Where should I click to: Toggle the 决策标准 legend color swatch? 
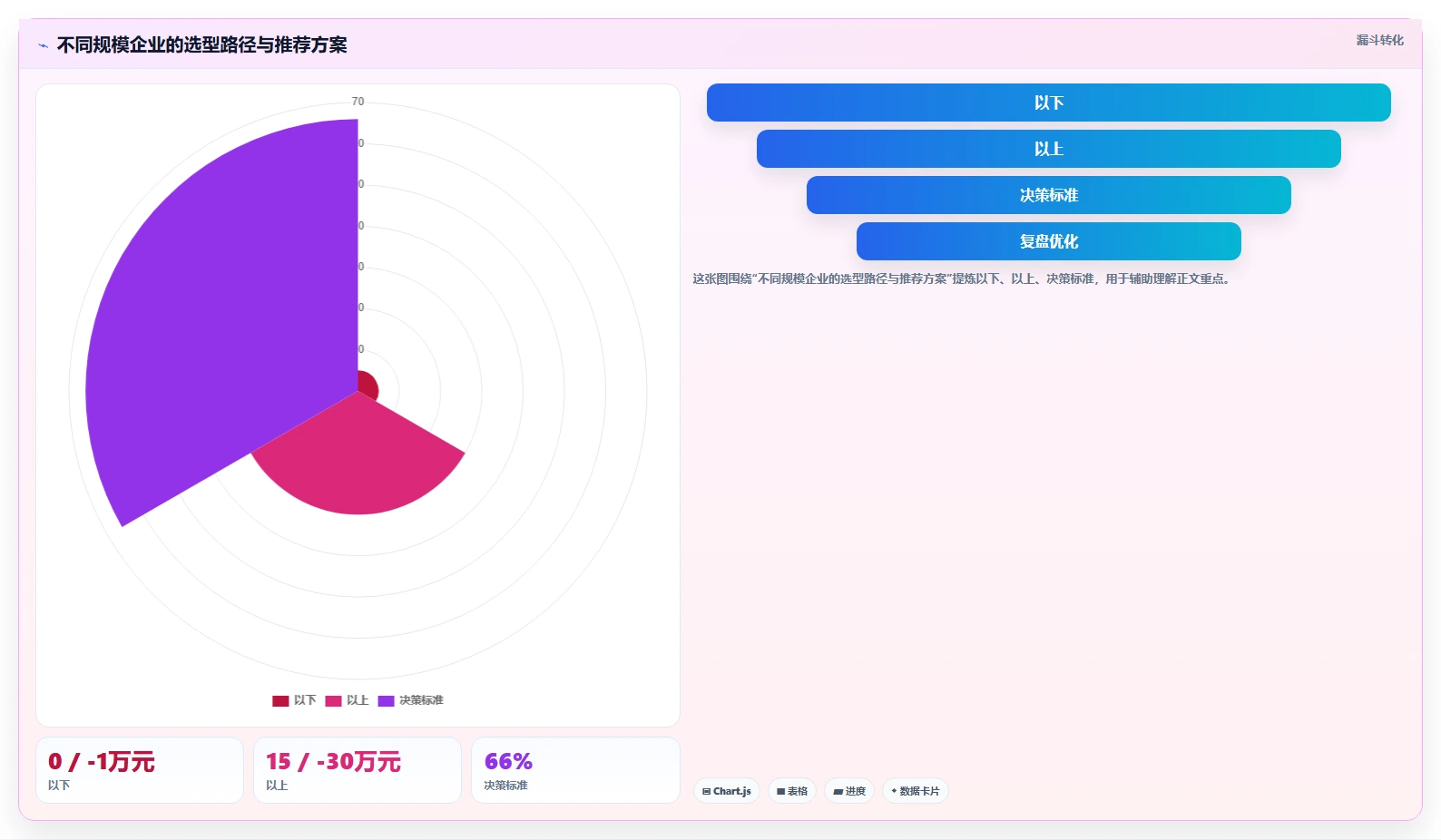coord(386,700)
